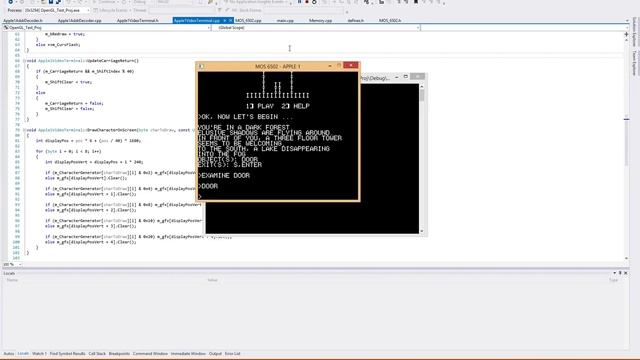Select the active Apple1VideoTerminal.cpp tab
Screen dimensions: 640x360
[x=197, y=20]
